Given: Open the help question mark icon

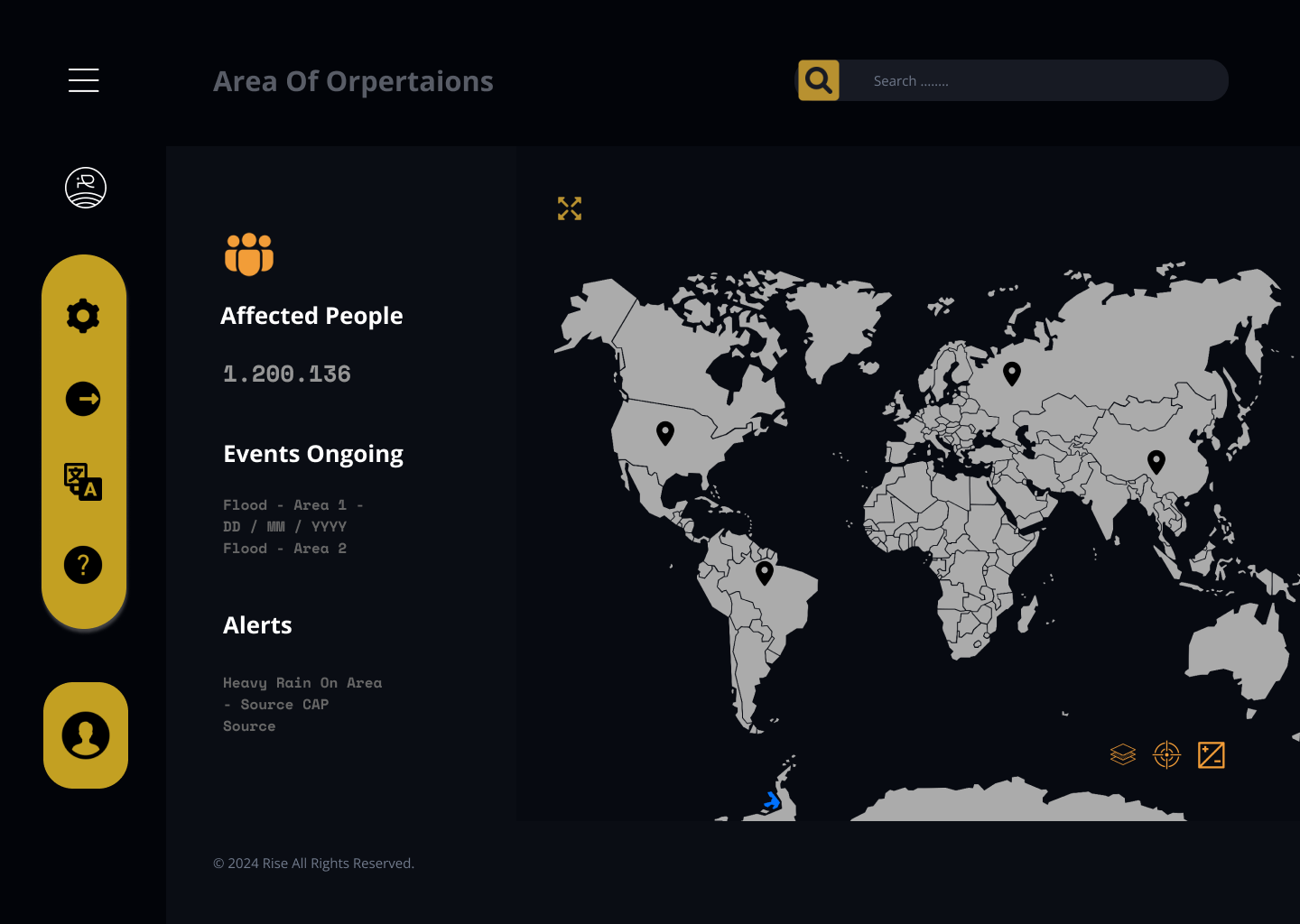Looking at the screenshot, I should pyautogui.click(x=83, y=565).
